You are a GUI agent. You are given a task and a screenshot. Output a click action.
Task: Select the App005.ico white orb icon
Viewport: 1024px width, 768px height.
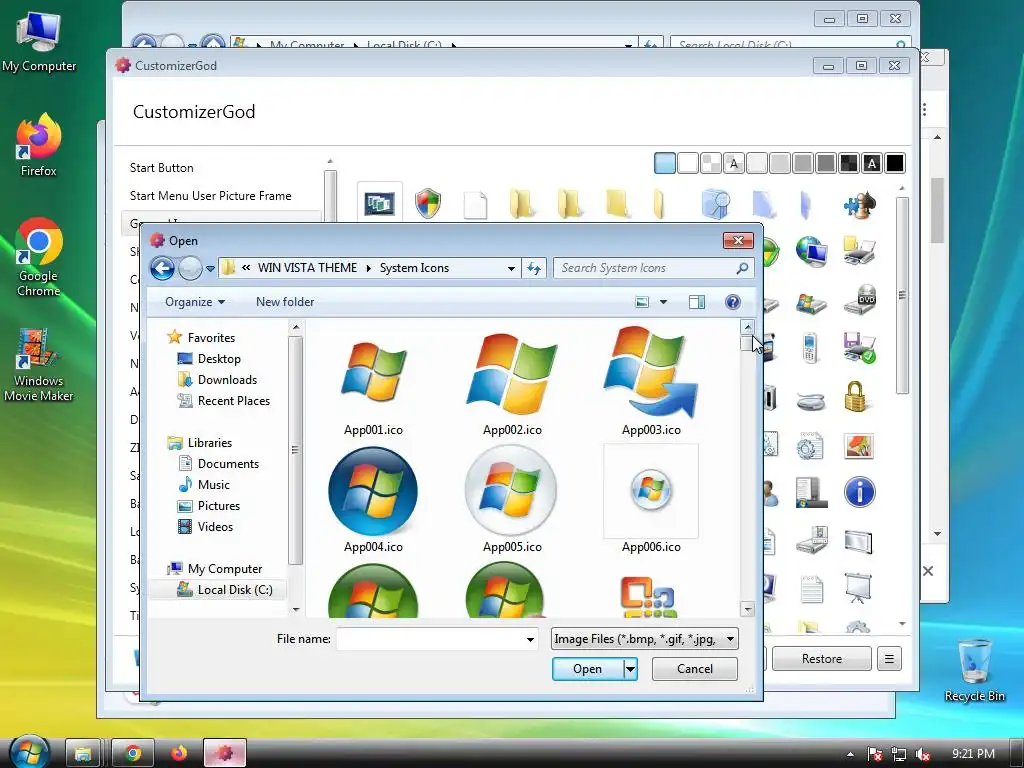point(511,491)
